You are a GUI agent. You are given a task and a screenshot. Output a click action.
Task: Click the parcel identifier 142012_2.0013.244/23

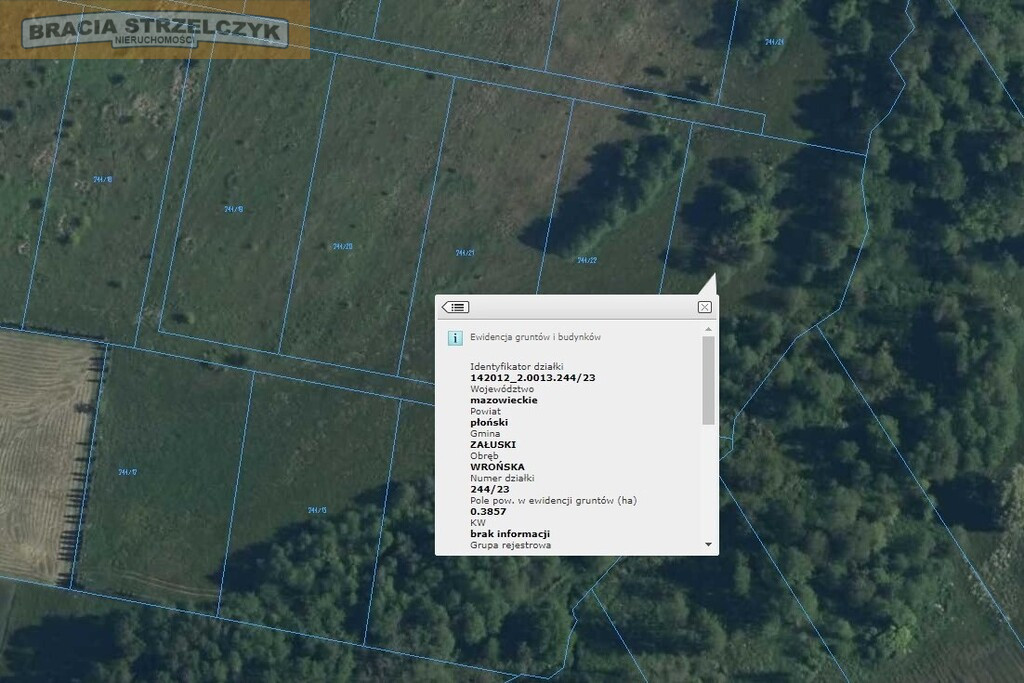pos(533,377)
